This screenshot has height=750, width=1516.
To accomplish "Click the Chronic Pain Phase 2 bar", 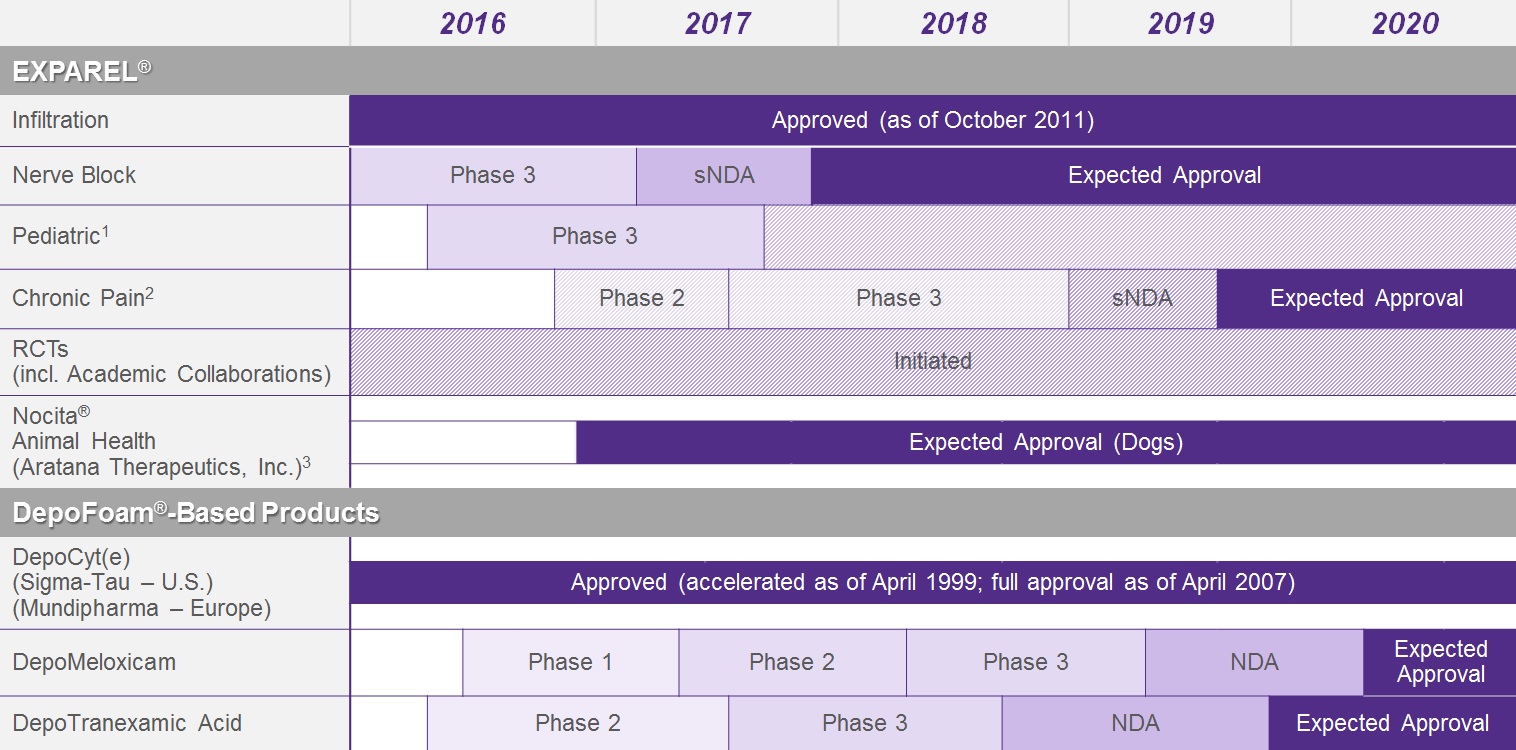I will click(x=641, y=298).
